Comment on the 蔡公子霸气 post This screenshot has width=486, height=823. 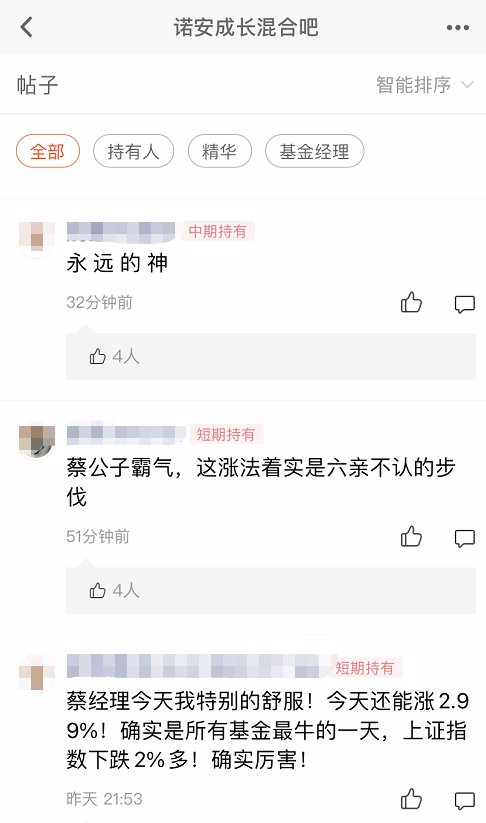[464, 538]
